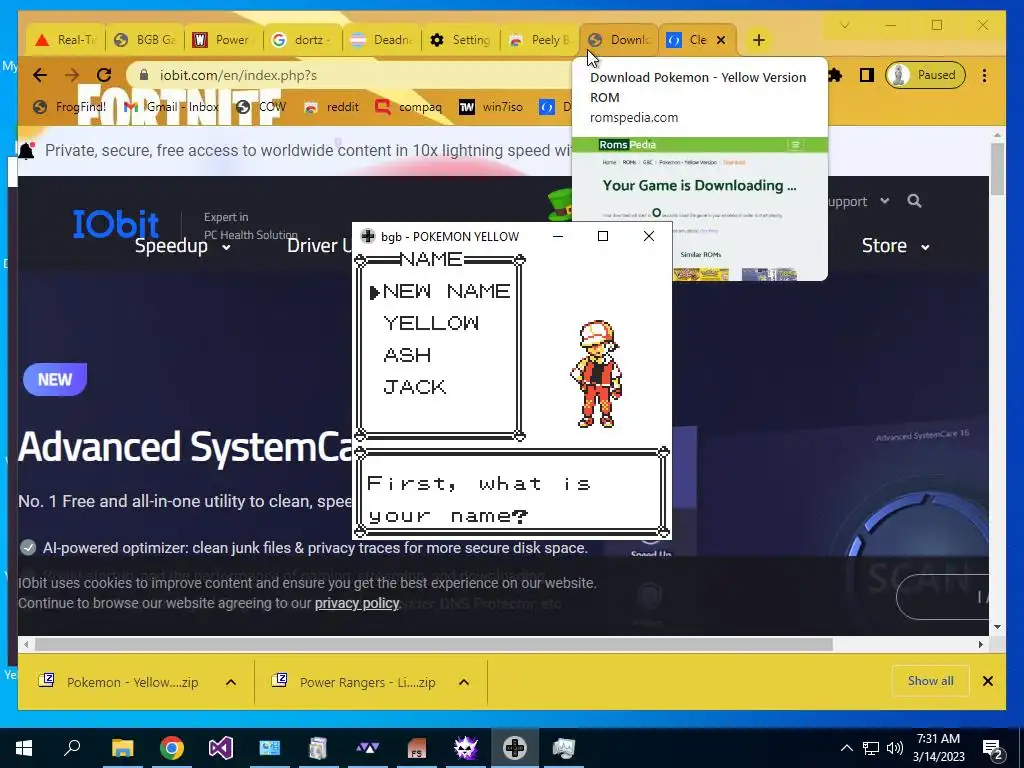The image size is (1024, 768).
Task: Open File Explorer from the taskbar
Action: 122,748
